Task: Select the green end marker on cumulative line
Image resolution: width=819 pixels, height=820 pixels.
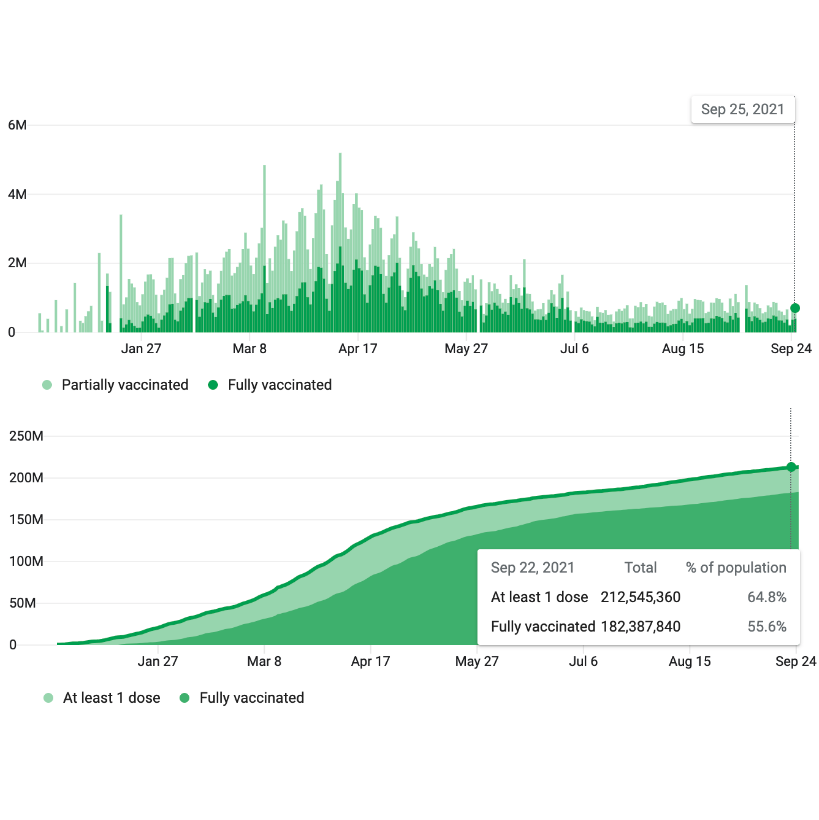Action: 791,467
